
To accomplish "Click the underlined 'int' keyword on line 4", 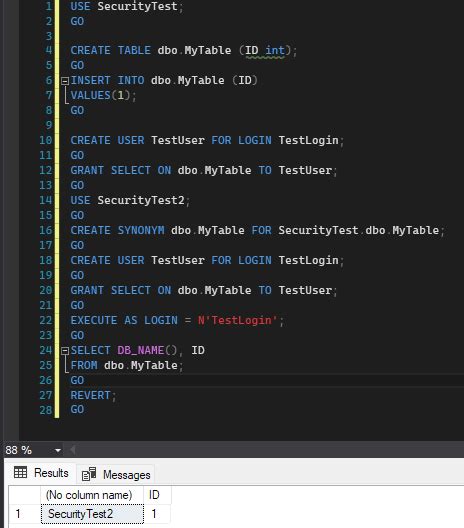I will tap(275, 51).
